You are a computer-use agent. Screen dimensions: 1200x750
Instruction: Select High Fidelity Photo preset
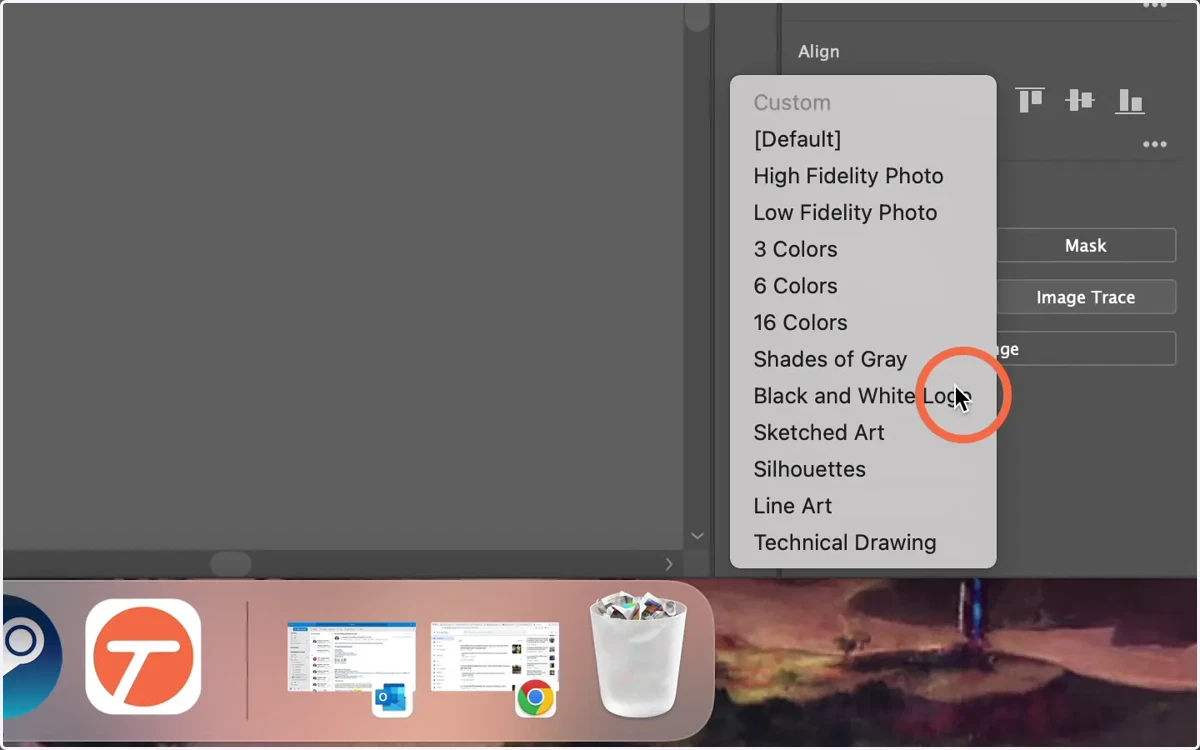pyautogui.click(x=863, y=176)
